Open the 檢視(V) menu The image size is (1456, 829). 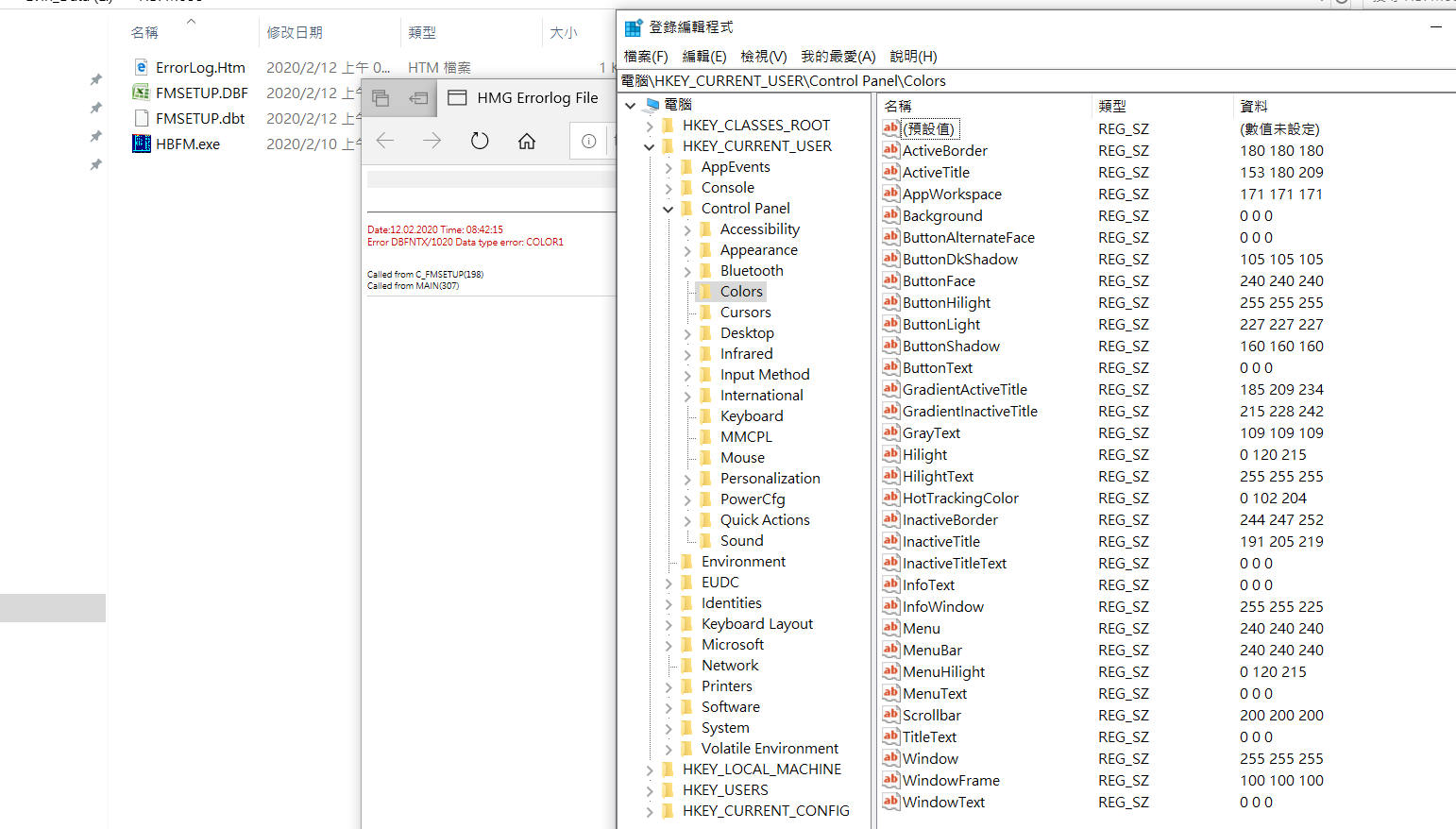[764, 57]
